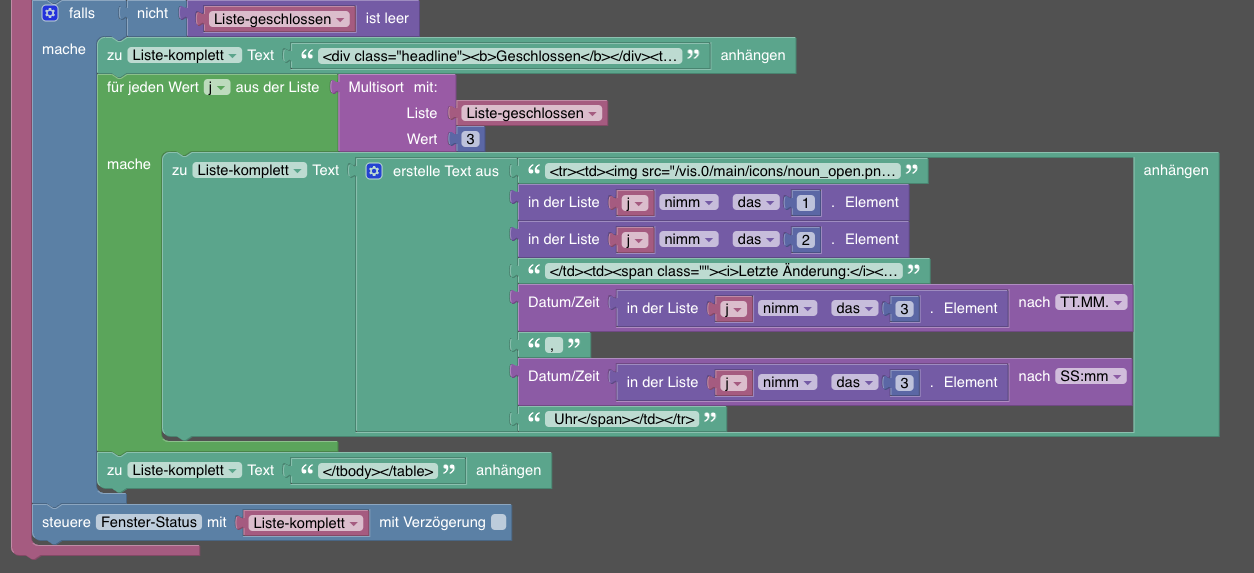Open the Liste-geschlossen variable dropdown beside ist leer
Screen dimensions: 1254x573
pos(279,19)
